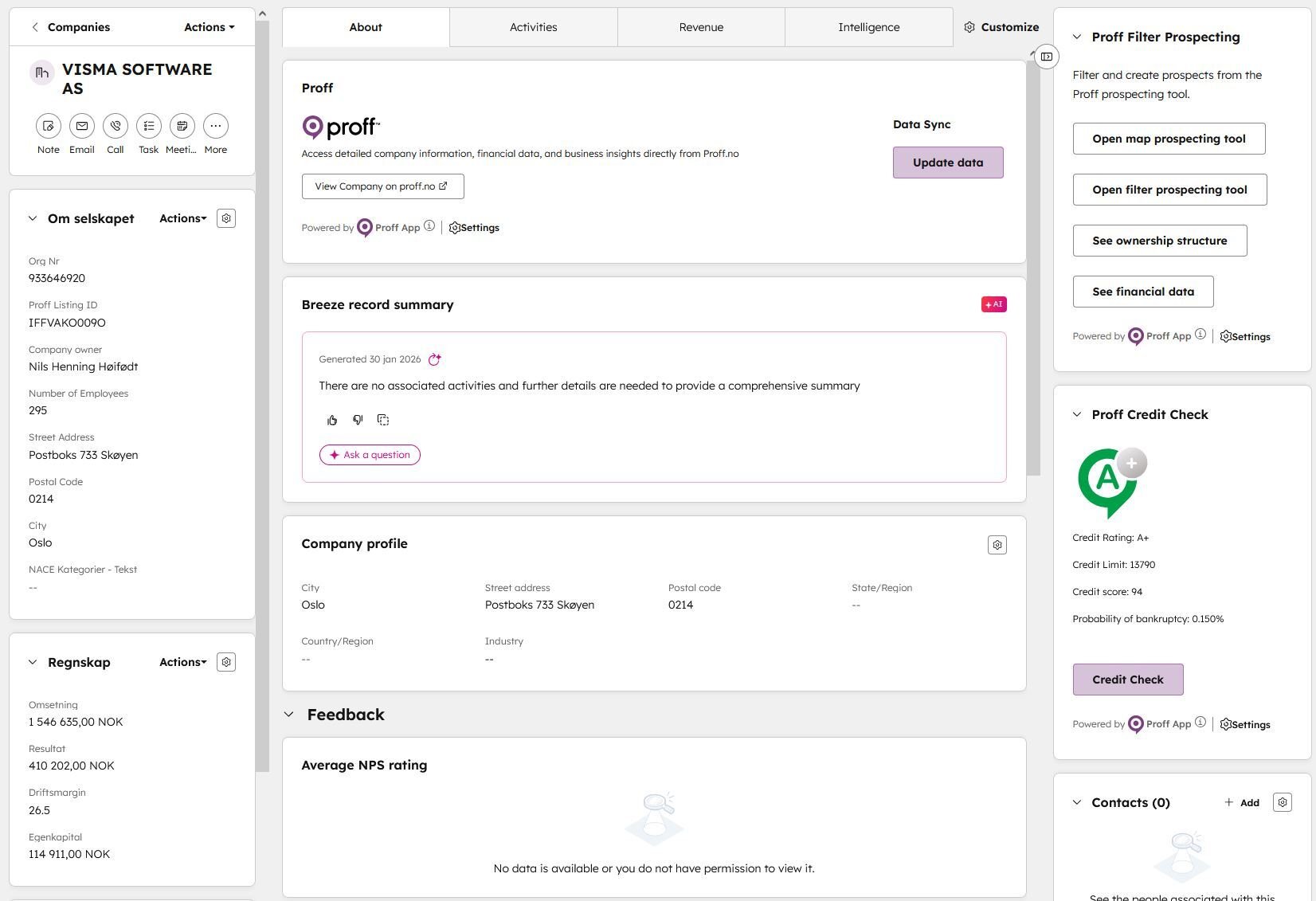The height and width of the screenshot is (901, 1316).
Task: Open the Revenue tab
Action: click(x=701, y=27)
